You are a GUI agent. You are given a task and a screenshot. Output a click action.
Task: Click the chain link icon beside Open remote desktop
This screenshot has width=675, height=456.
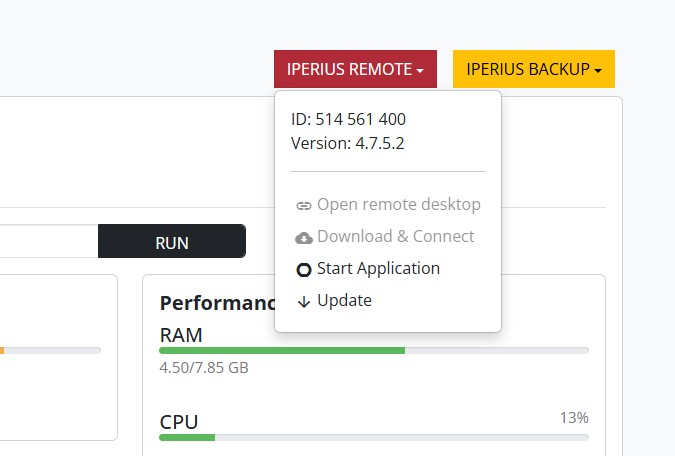tap(304, 205)
